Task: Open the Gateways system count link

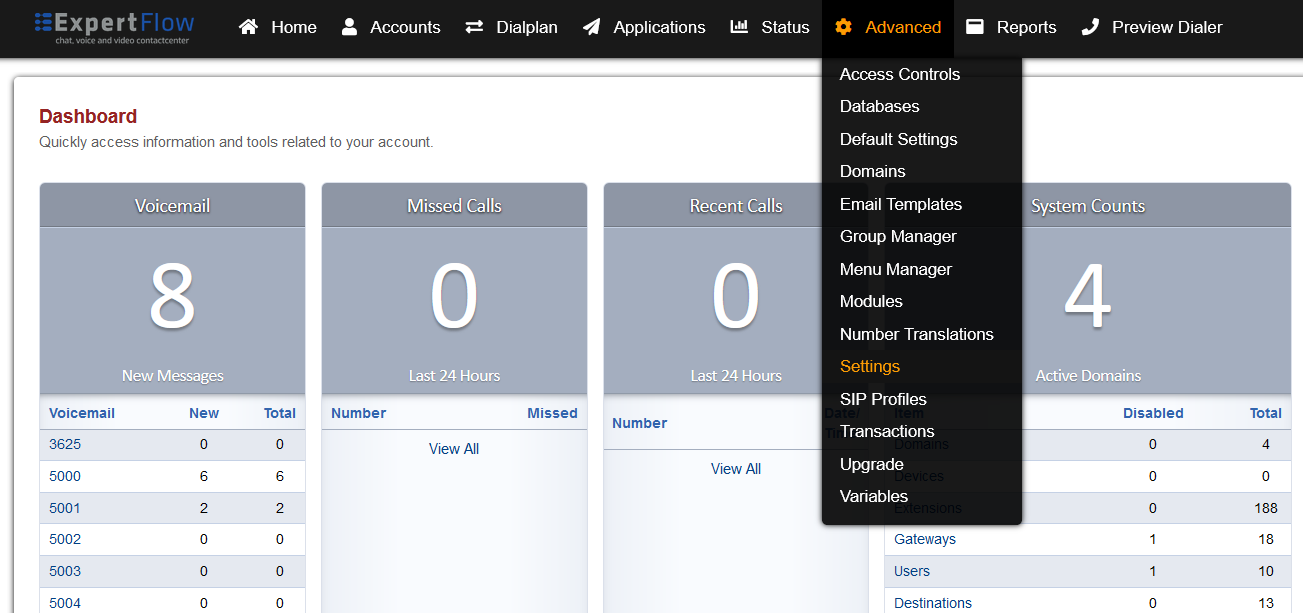Action: (924, 539)
